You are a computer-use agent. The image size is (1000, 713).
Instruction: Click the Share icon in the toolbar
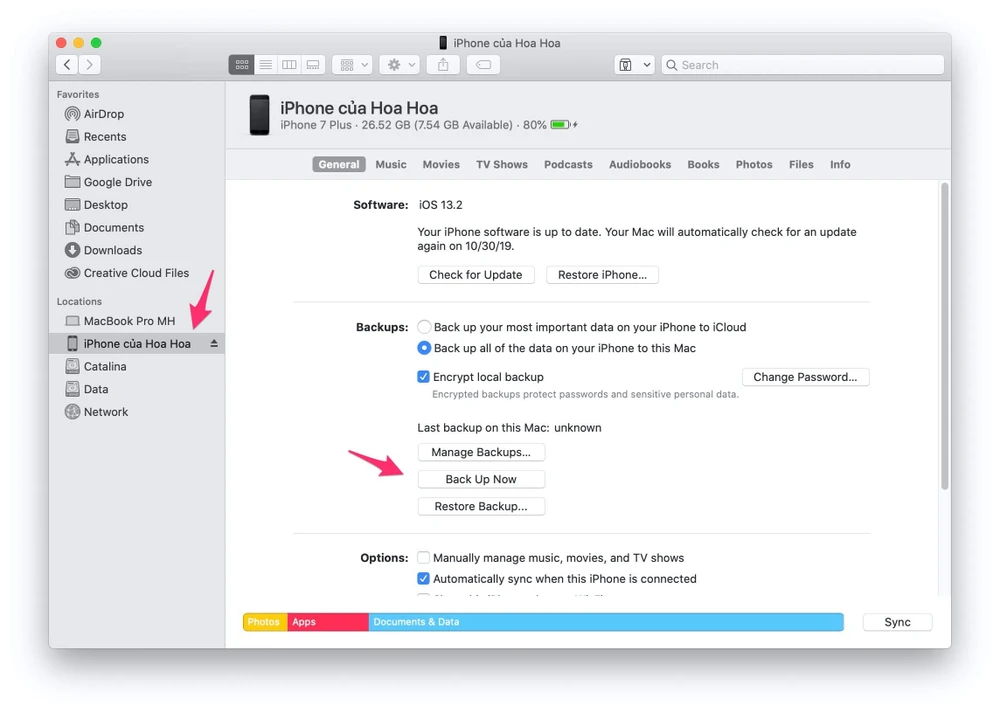443,65
